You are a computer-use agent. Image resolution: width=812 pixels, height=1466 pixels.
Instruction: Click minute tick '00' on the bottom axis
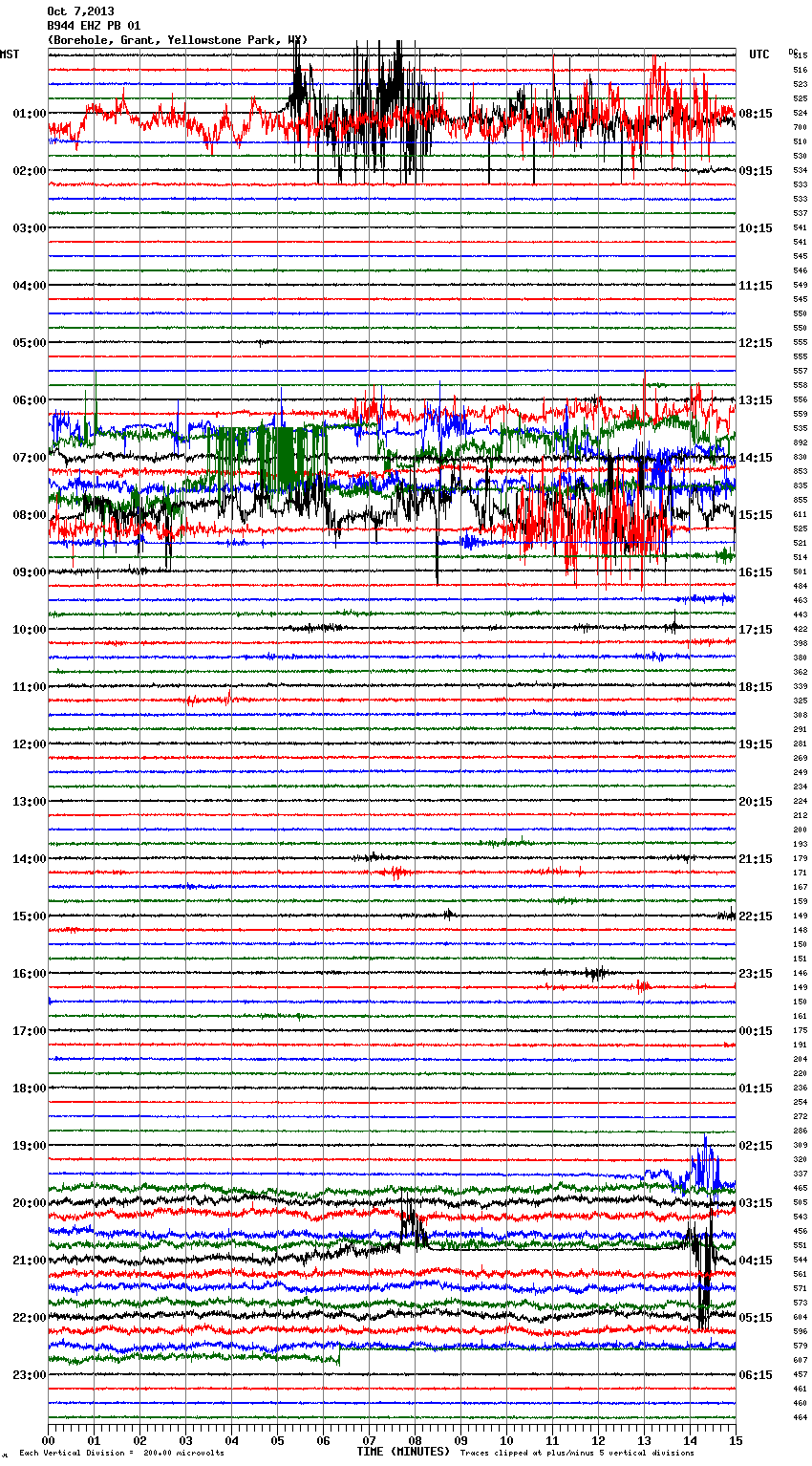pos(48,1440)
